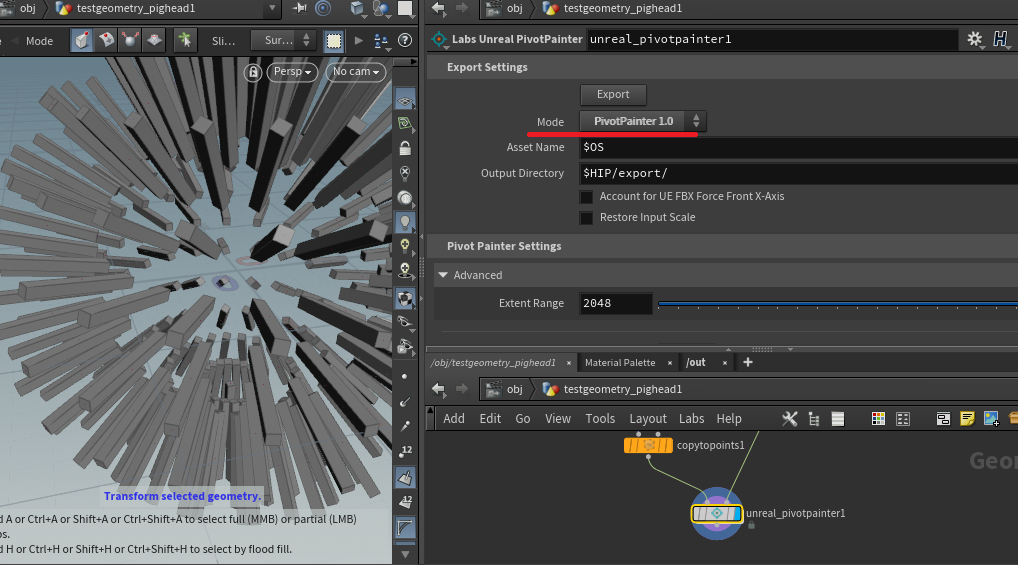This screenshot has width=1018, height=565.
Task: Pin the scene viewer pane
Action: point(299,8)
